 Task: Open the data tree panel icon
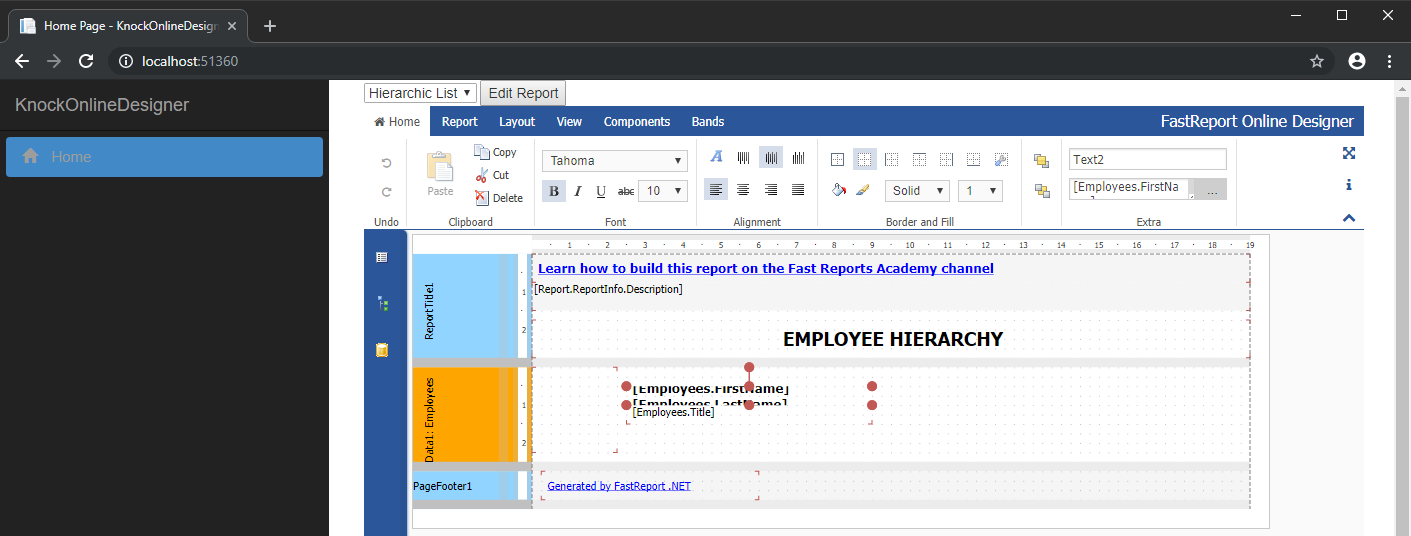point(382,303)
